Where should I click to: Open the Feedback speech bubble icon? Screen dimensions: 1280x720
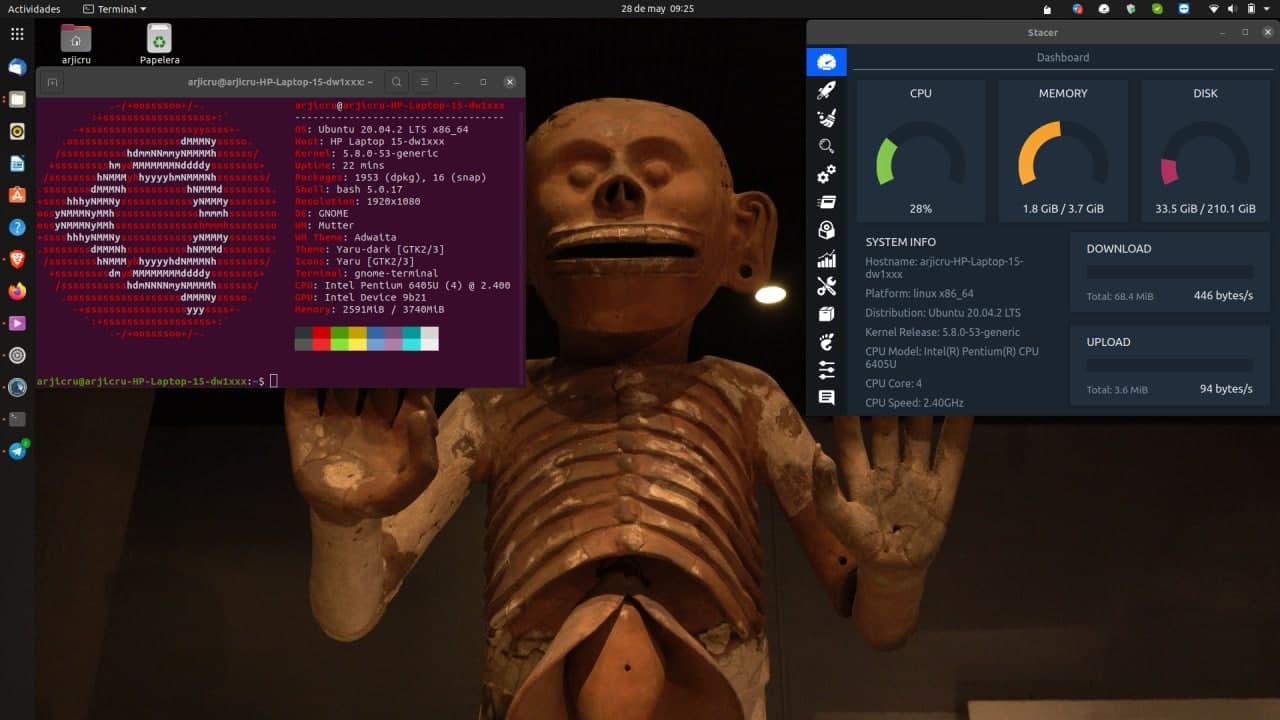(x=826, y=397)
